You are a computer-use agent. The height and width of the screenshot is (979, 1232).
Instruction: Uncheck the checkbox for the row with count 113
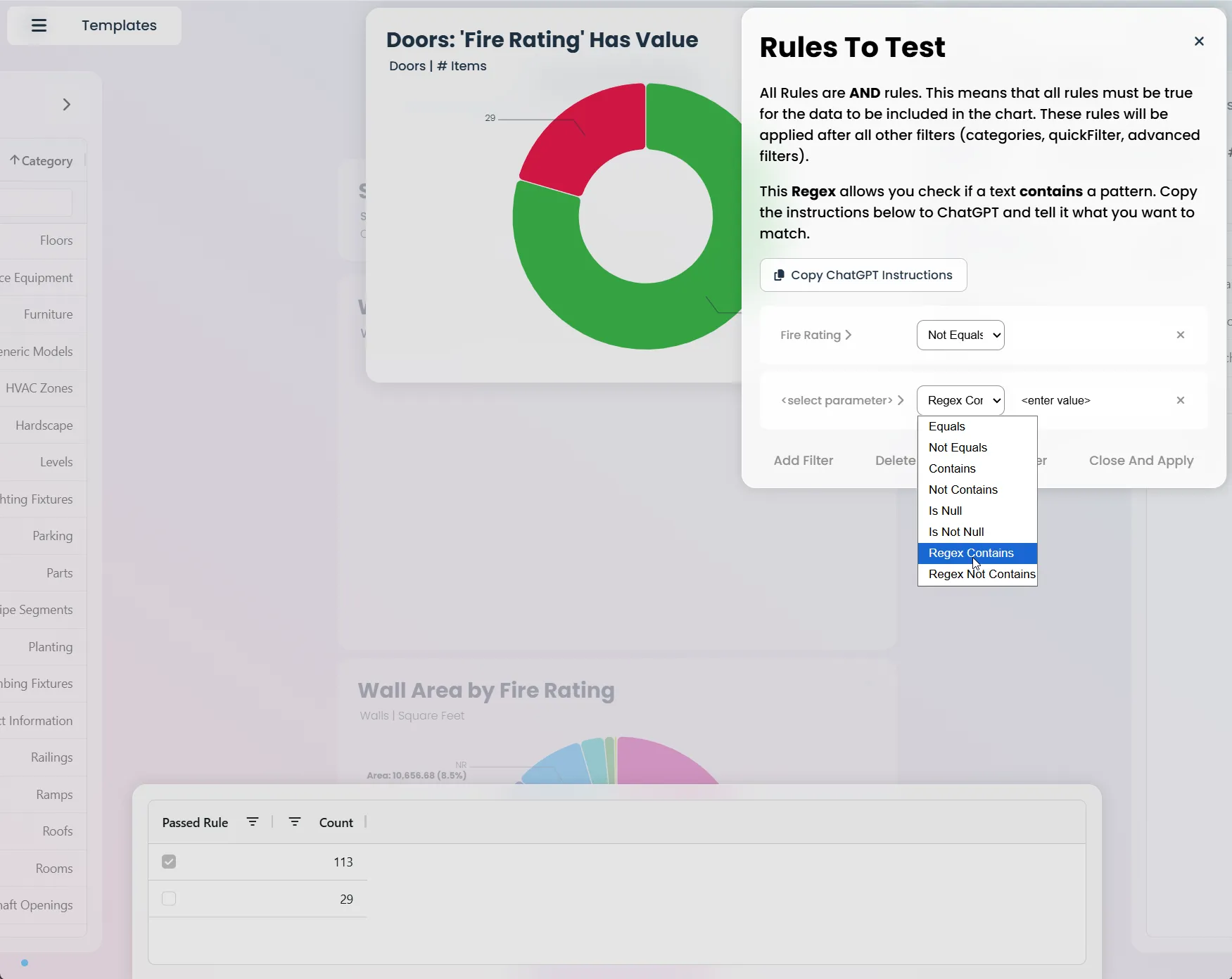[168, 862]
